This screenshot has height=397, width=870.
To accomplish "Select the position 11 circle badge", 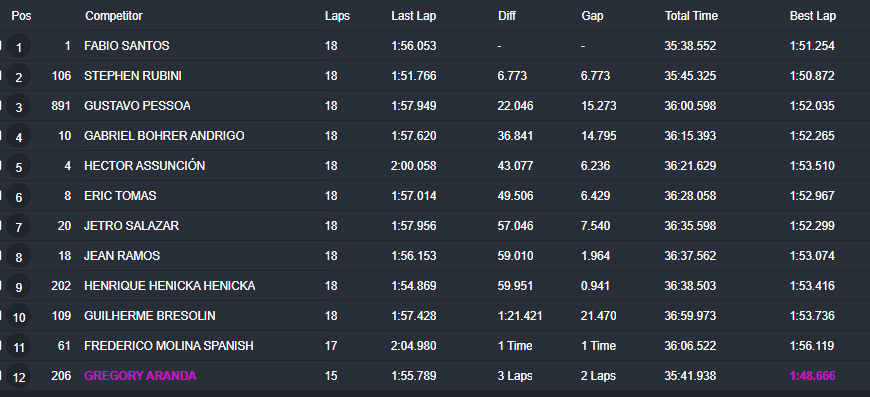I will click(x=19, y=347).
